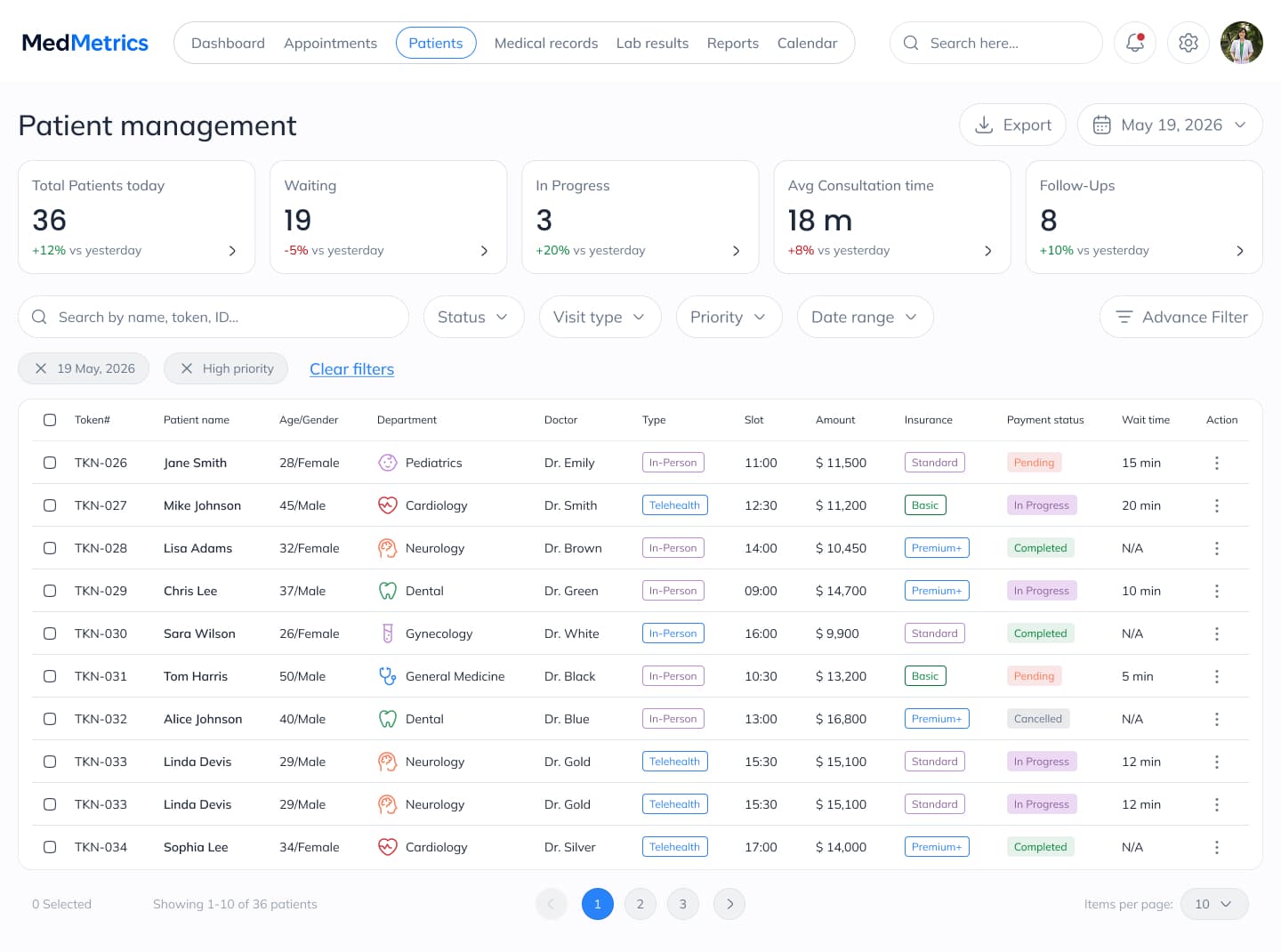This screenshot has width=1281, height=952.
Task: Open row actions for TKN-034 Sophia Lee
Action: (1217, 847)
